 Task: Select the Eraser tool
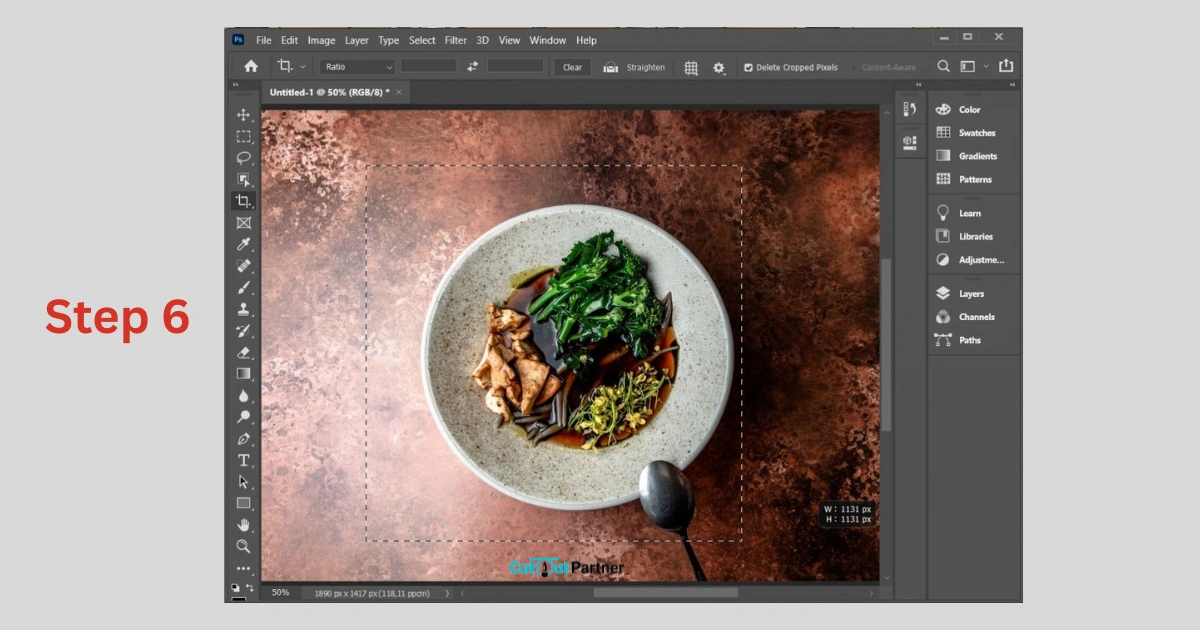243,352
